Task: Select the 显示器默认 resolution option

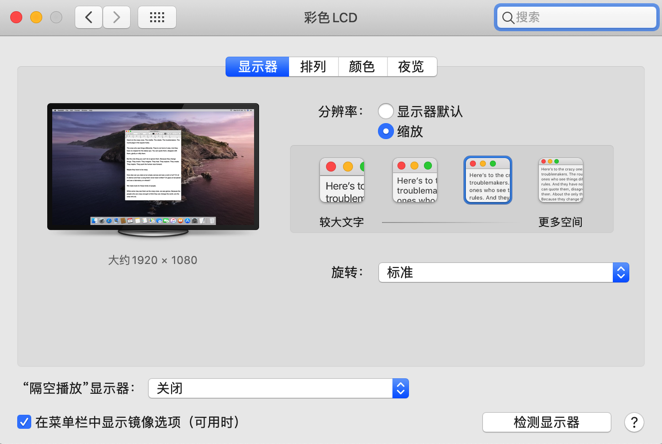Action: click(385, 111)
